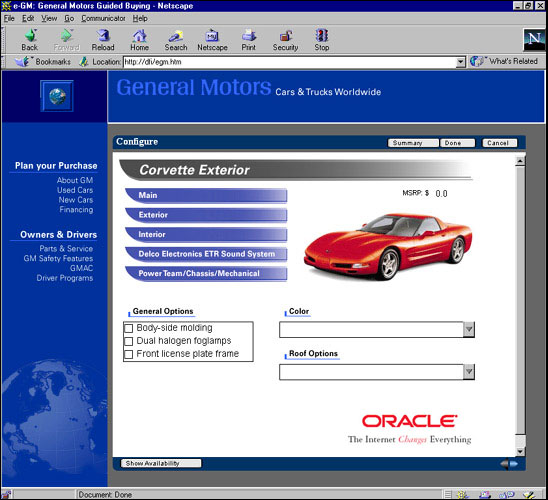The height and width of the screenshot is (500, 548).
Task: Click the scrollbar down arrow in configurator
Action: tap(520, 451)
